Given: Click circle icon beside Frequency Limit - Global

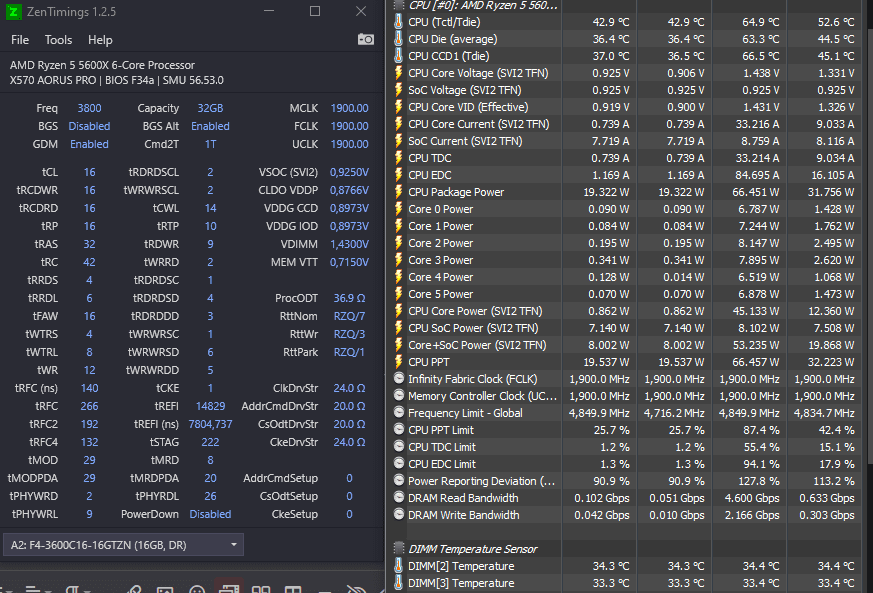Looking at the screenshot, I should (399, 413).
